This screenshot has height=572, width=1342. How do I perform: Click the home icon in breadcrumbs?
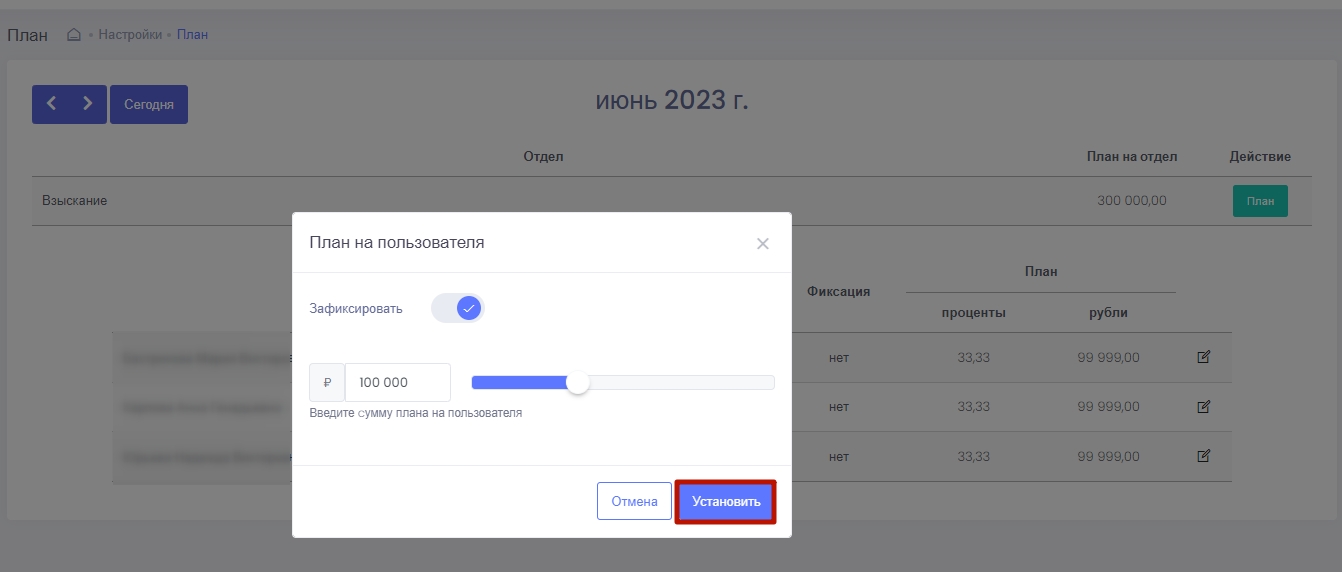click(x=73, y=35)
